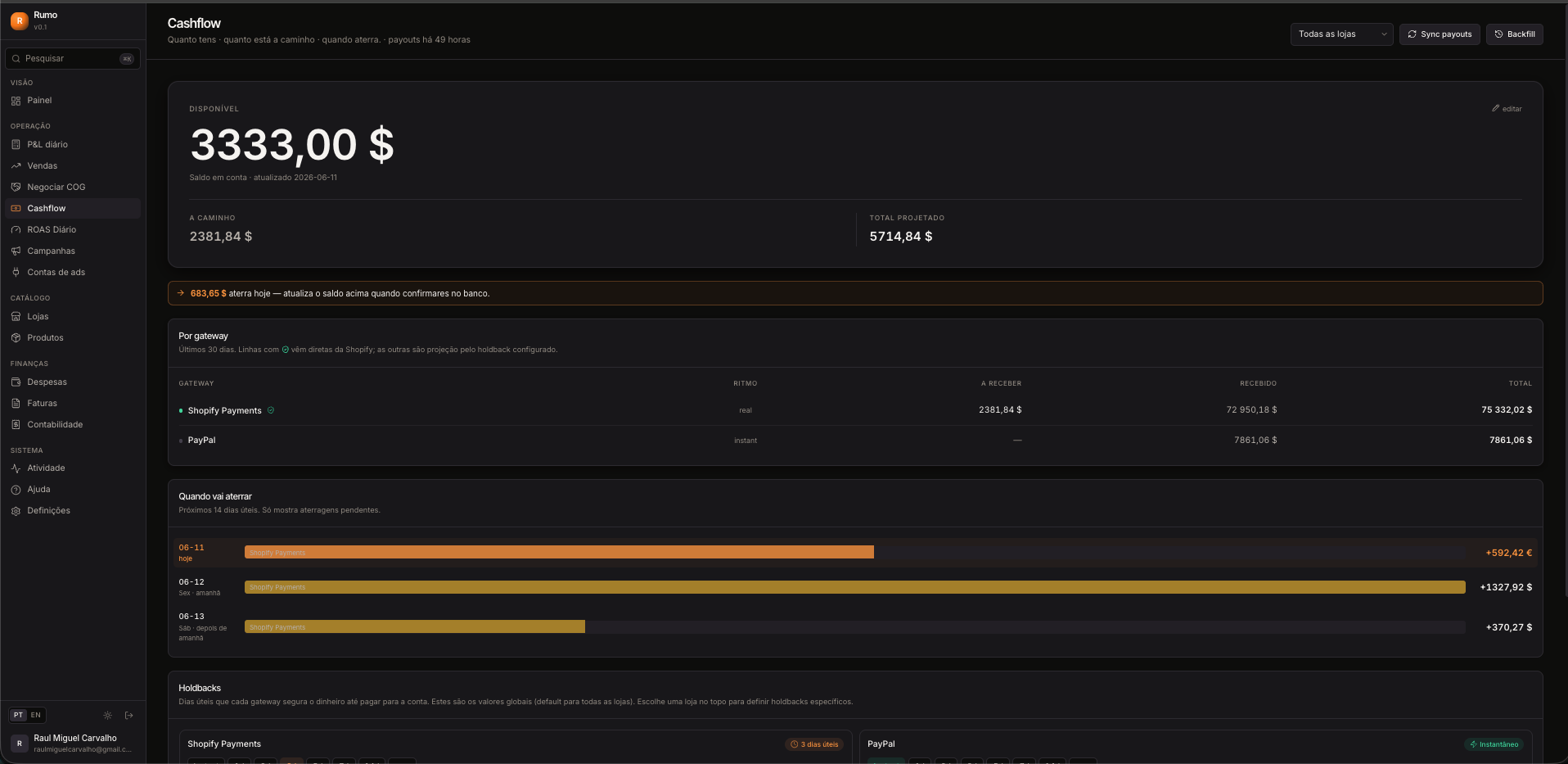Click the orange Rumo logo icon
Screen dimensions: 1568x764
pos(19,20)
